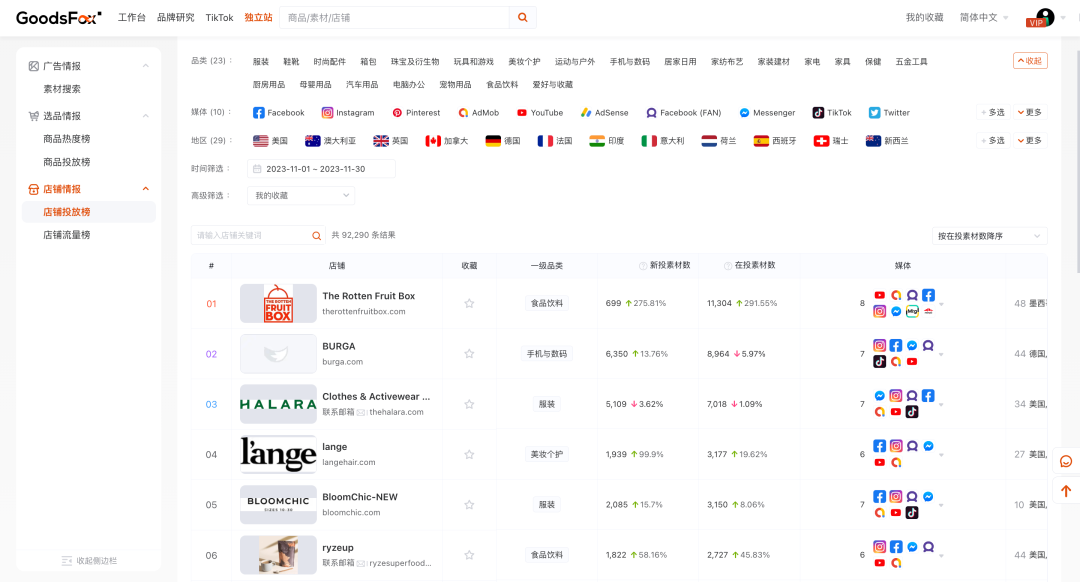Screen dimensions: 1080x582
Task: Open the VIP user avatar
Action: point(1044,17)
